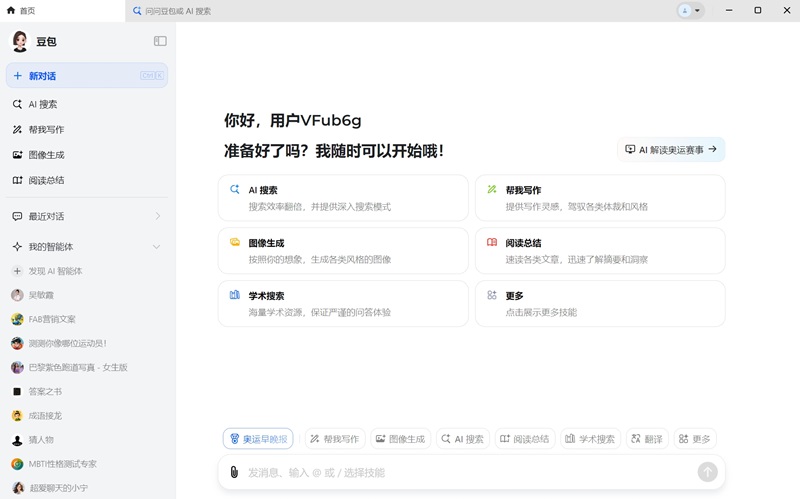Switch to the 首页 tab
The image size is (800, 499).
(21, 10)
